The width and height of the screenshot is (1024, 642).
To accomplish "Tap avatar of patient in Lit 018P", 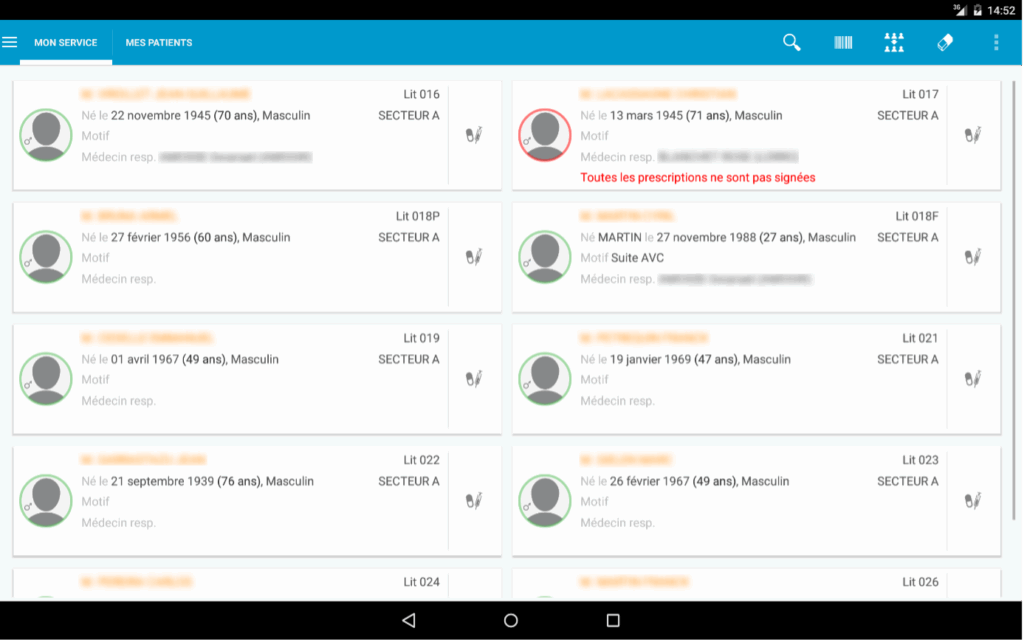I will pyautogui.click(x=46, y=257).
